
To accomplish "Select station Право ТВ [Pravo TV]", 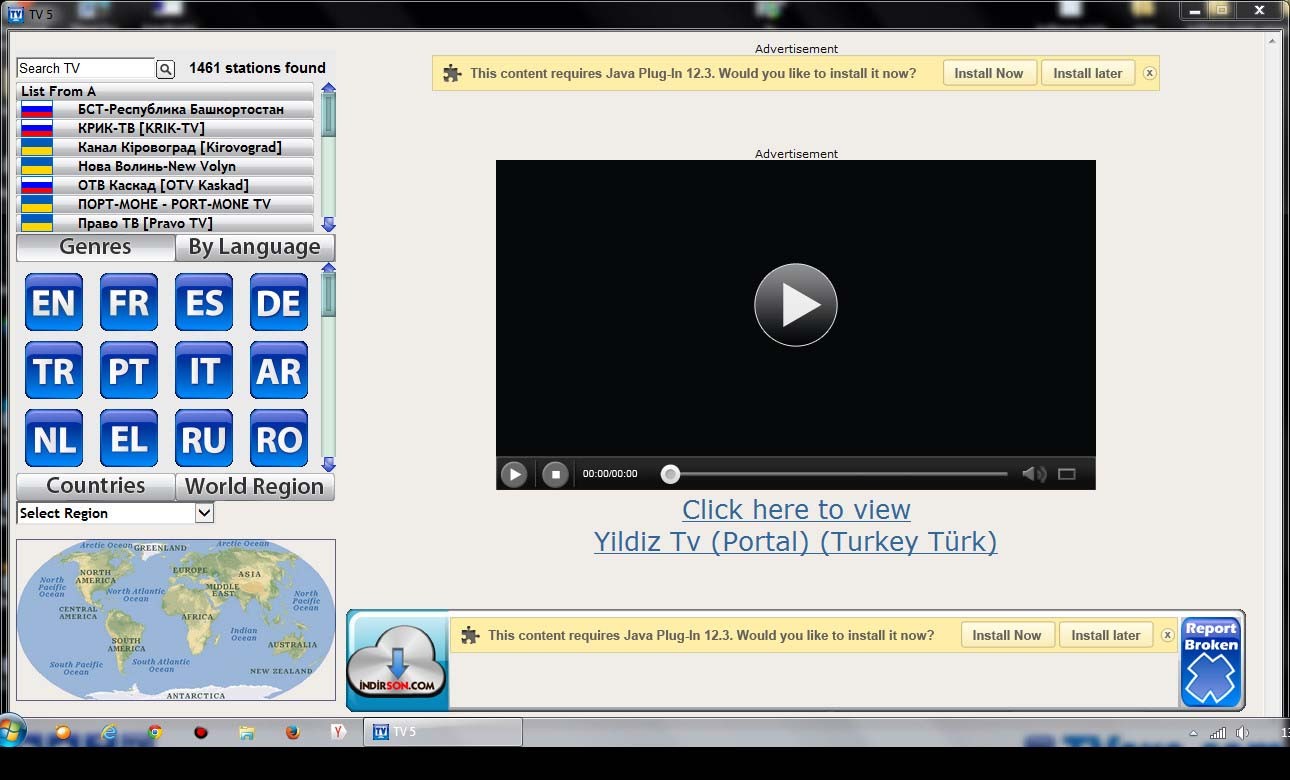I will point(165,223).
